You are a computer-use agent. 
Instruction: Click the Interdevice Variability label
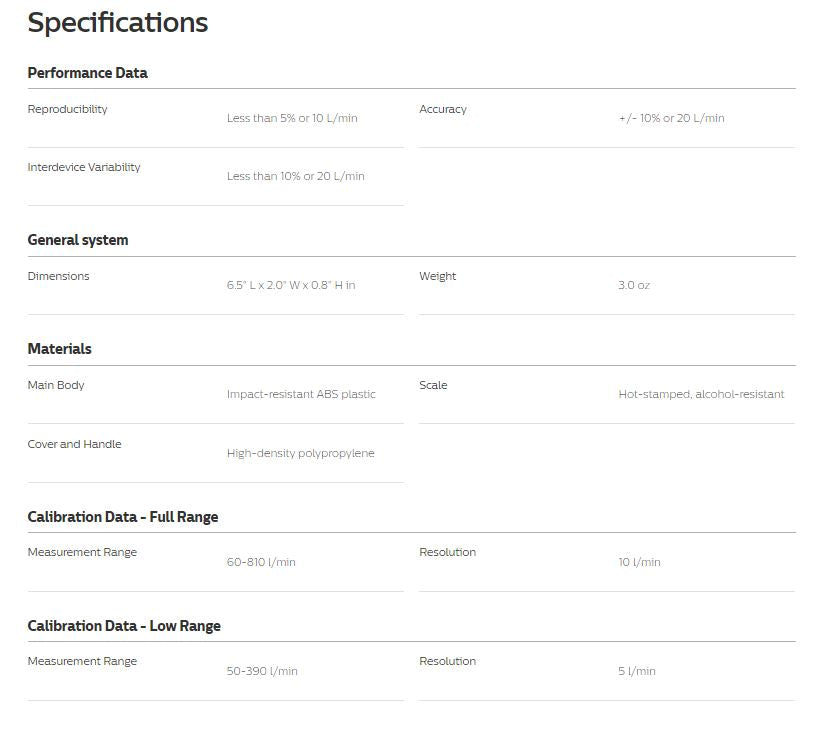pyautogui.click(x=84, y=167)
